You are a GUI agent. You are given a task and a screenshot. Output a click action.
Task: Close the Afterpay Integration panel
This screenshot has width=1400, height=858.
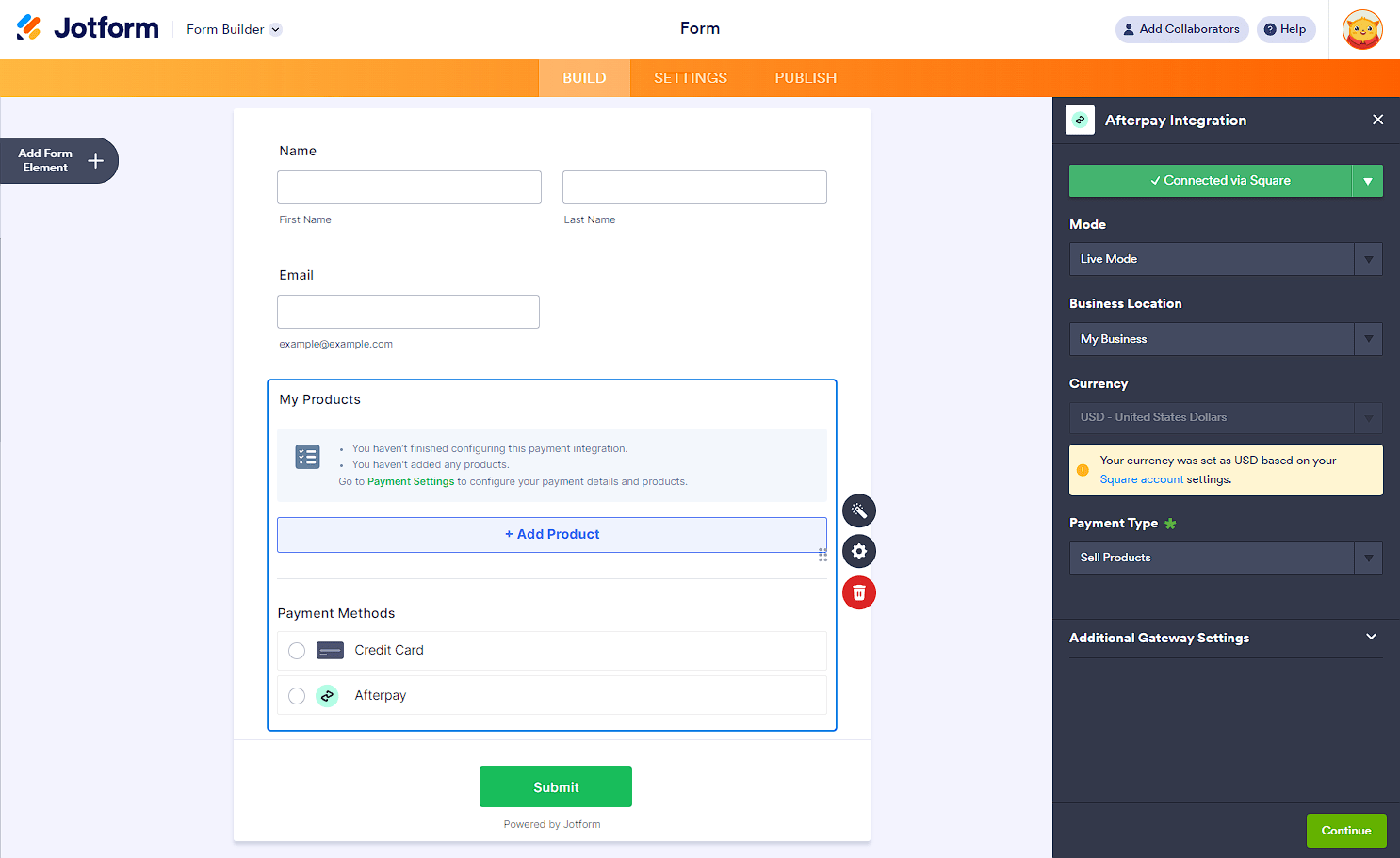click(x=1377, y=120)
